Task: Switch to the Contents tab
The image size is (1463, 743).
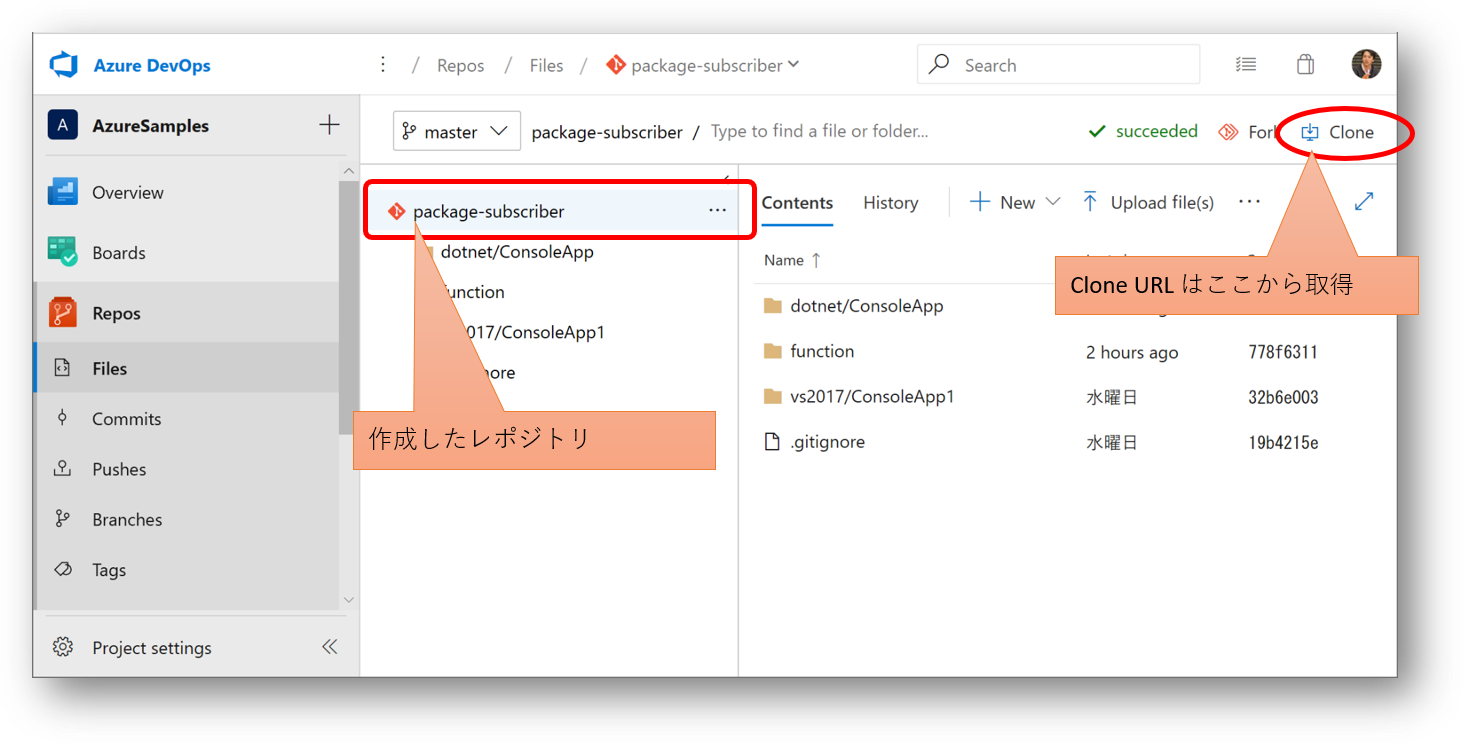Action: (x=797, y=203)
